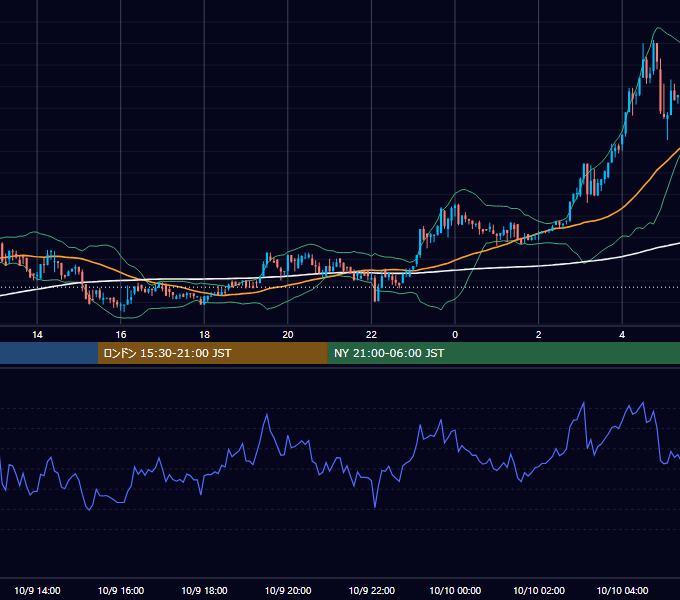The width and height of the screenshot is (680, 600).
Task: Click the hour label 4 on the time axis
Action: click(622, 335)
